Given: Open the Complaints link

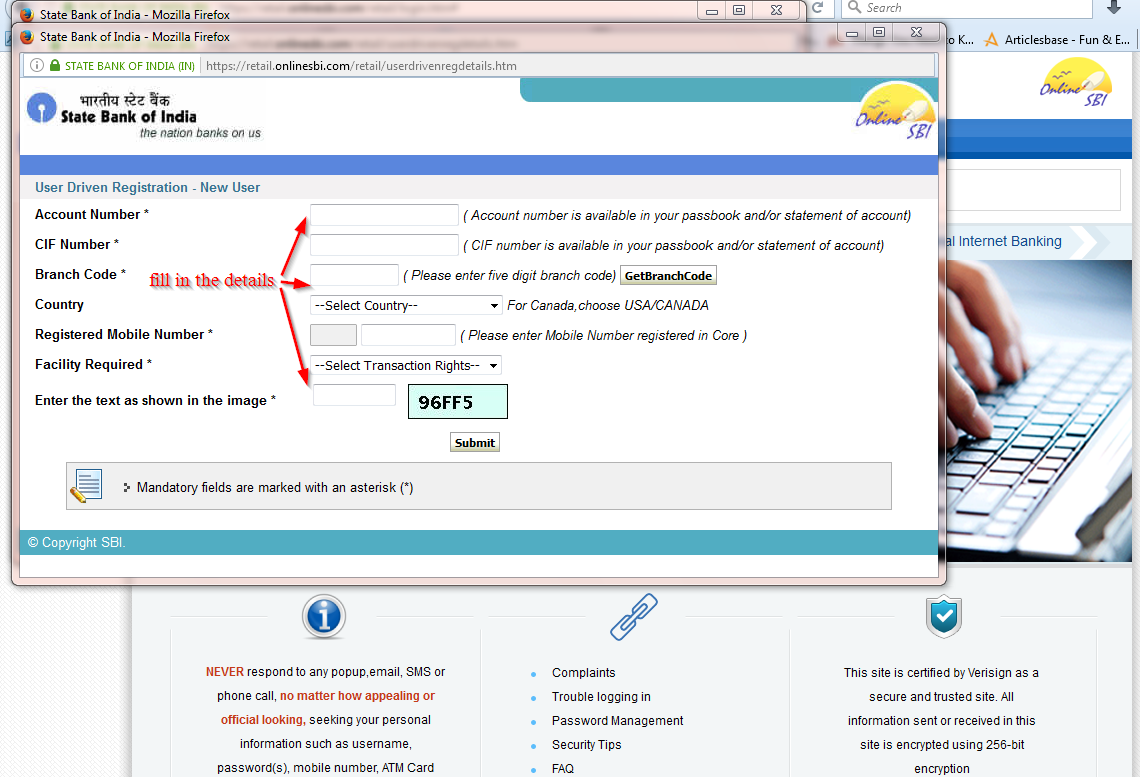Looking at the screenshot, I should [583, 673].
